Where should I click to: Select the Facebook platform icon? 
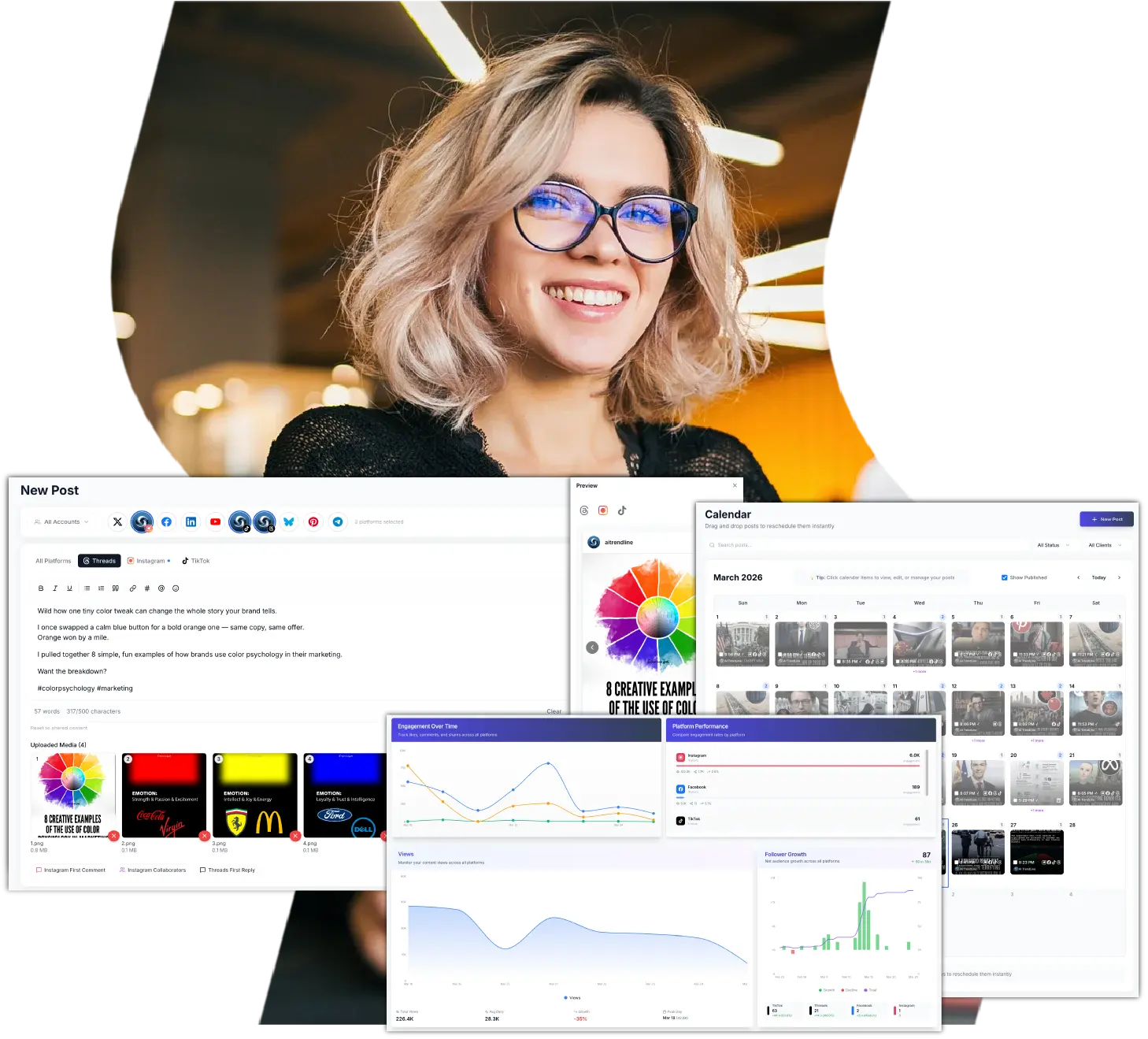pos(166,521)
